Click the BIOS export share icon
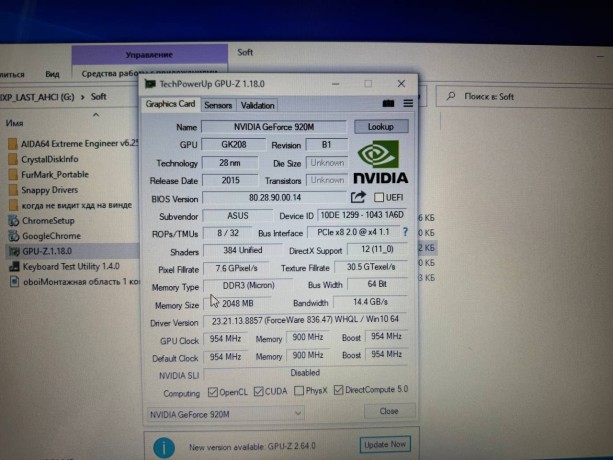Image resolution: width=613 pixels, height=460 pixels. click(x=358, y=197)
